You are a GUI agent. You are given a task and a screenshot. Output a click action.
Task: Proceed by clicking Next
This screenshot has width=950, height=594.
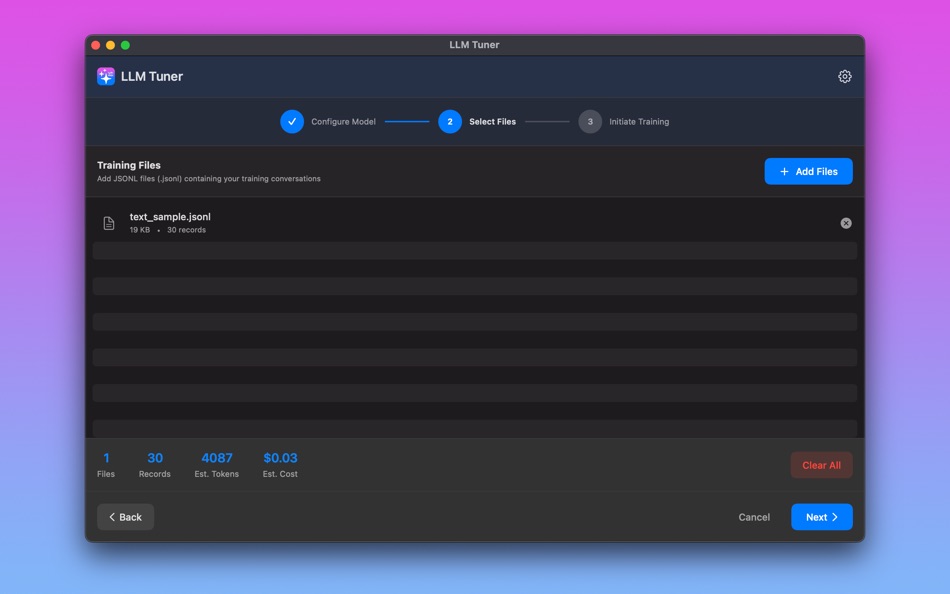pos(821,517)
